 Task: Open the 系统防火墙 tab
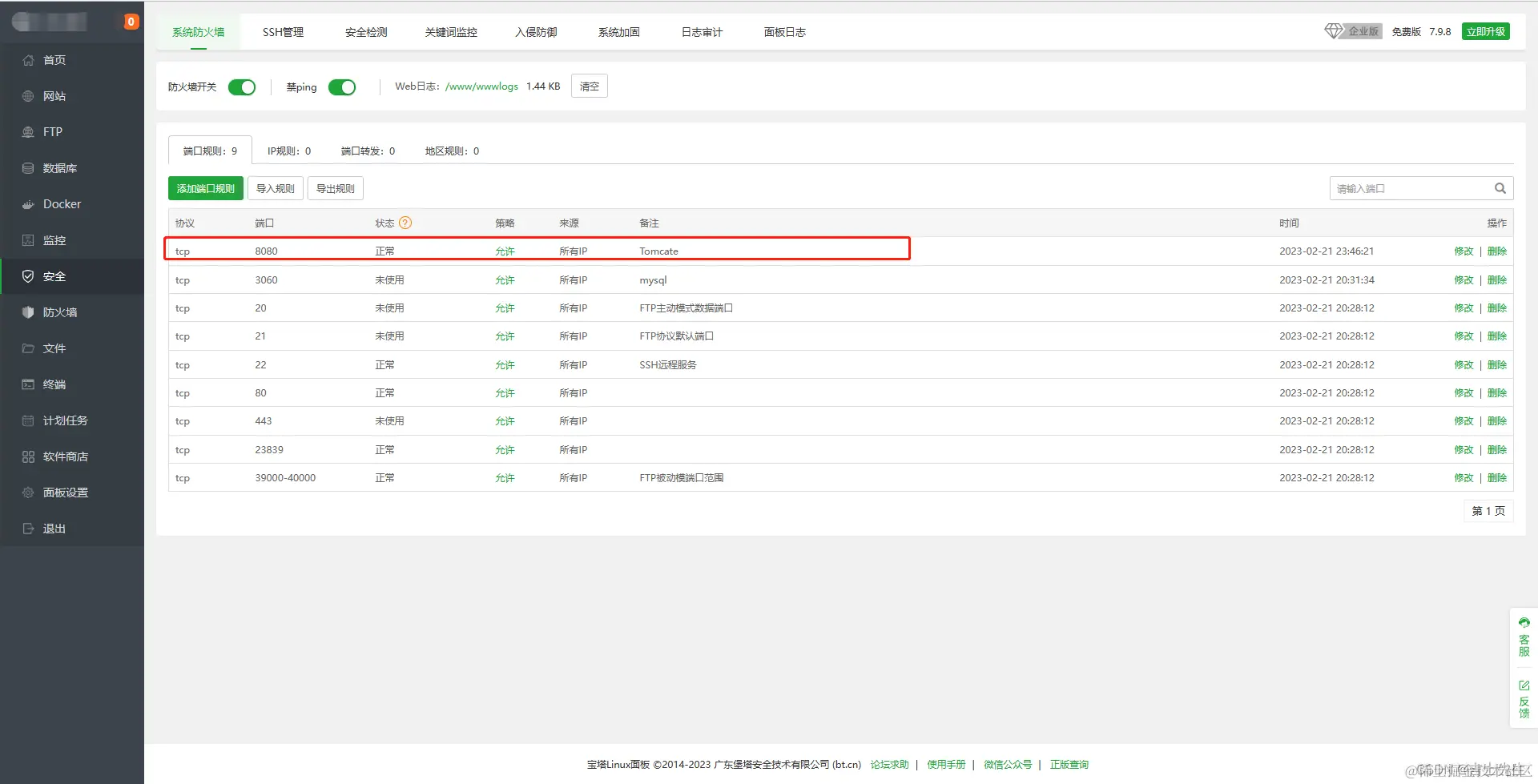[x=199, y=32]
